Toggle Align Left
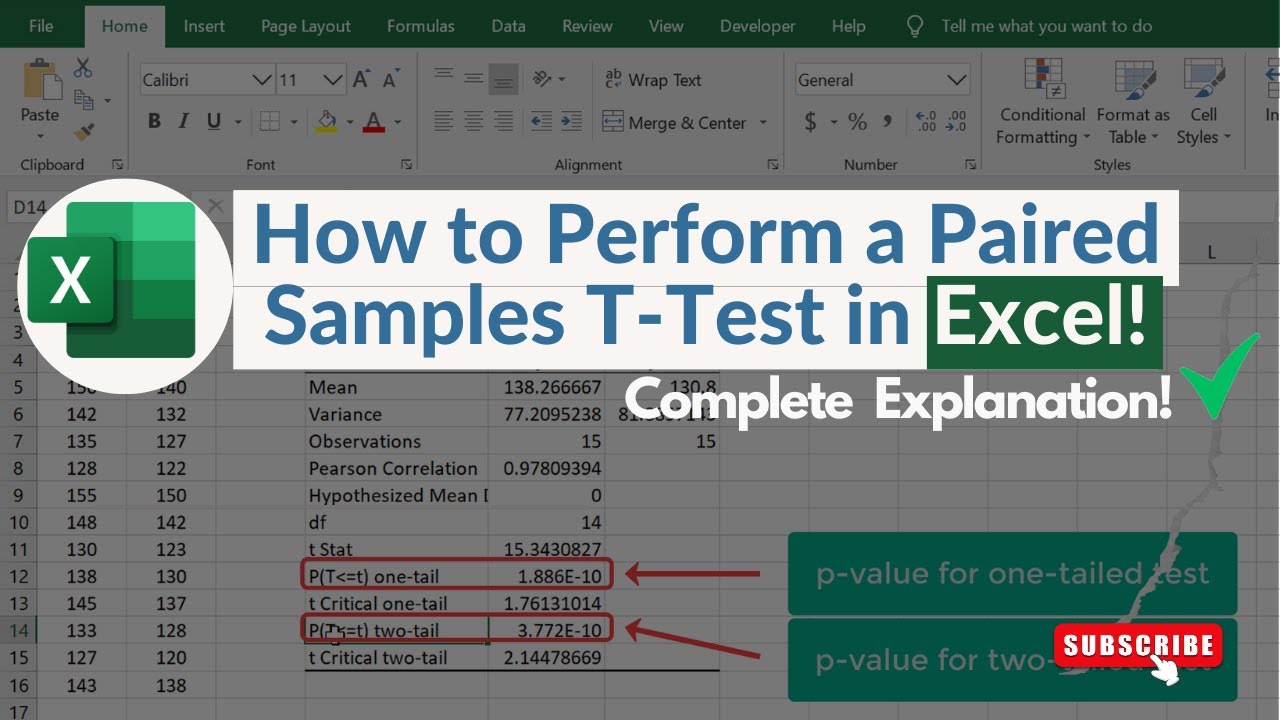1280x720 pixels. [444, 122]
